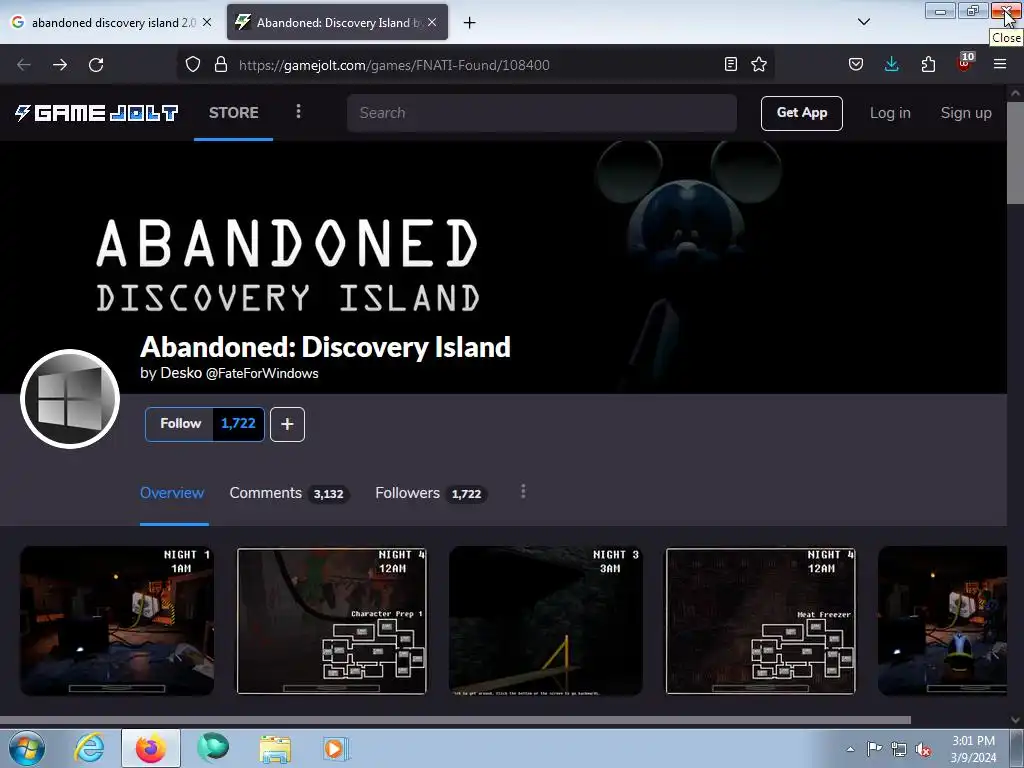
Task: Open the Meat Freezer screenshot thumbnail
Action: pyautogui.click(x=760, y=621)
